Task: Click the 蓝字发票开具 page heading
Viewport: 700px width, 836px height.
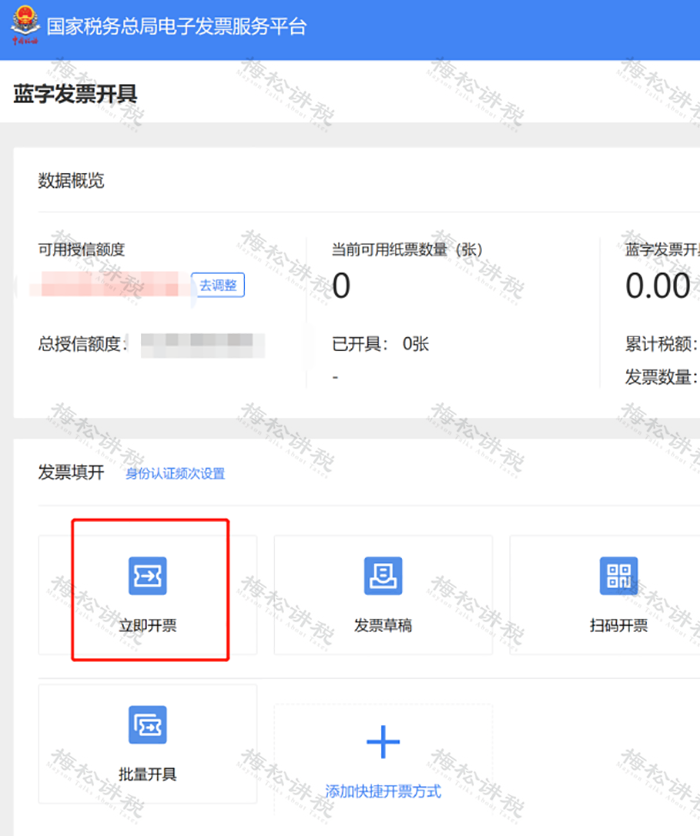Action: point(75,94)
